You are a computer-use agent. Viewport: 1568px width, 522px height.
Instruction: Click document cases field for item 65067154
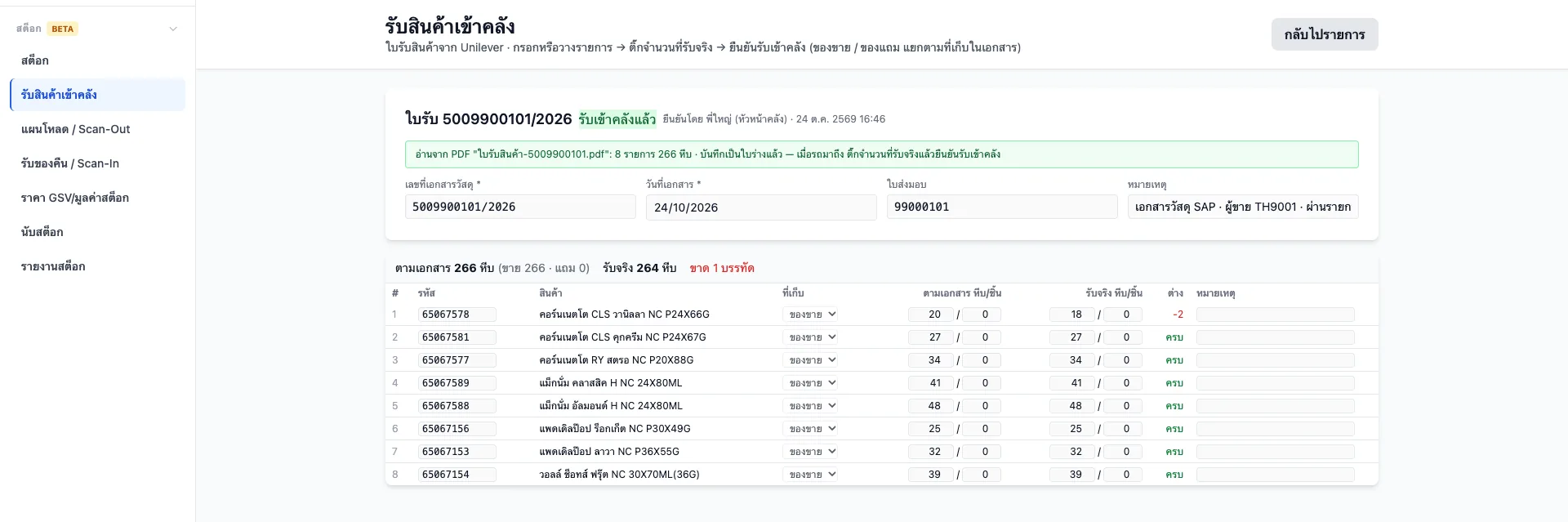click(931, 475)
